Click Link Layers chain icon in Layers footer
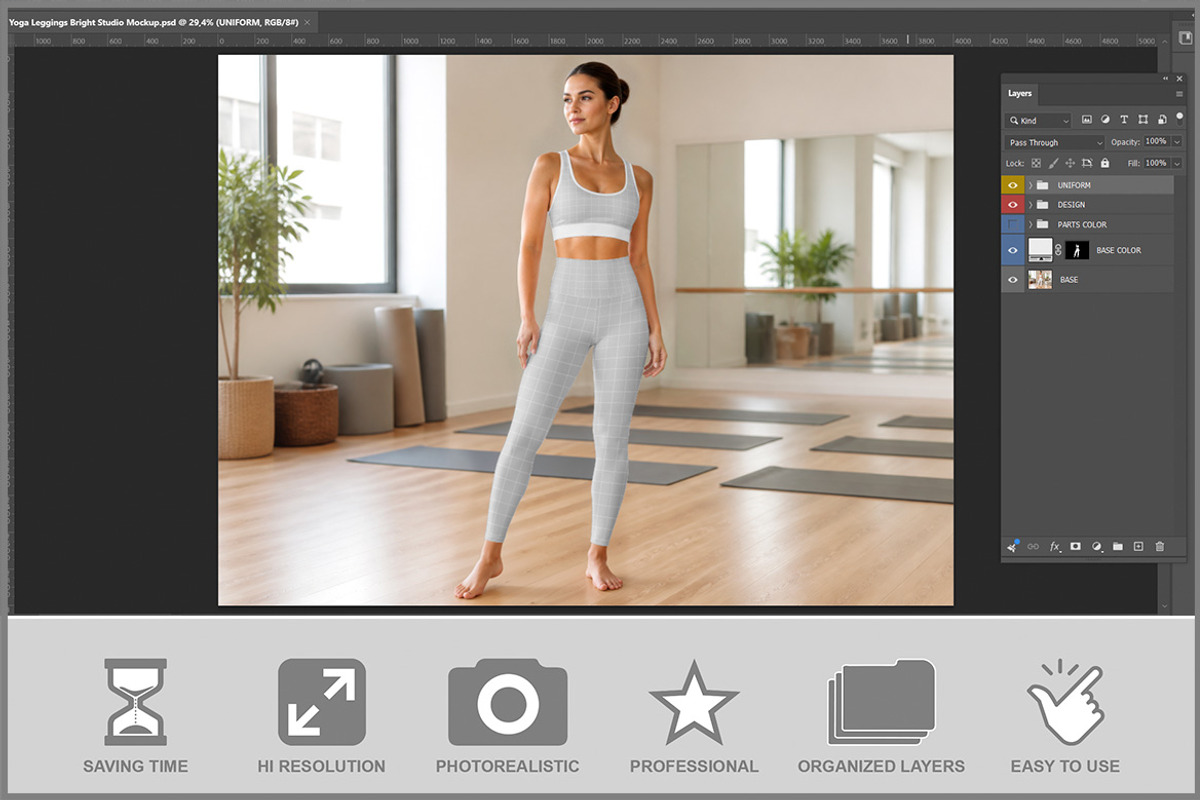Image resolution: width=1200 pixels, height=800 pixels. (x=1033, y=547)
